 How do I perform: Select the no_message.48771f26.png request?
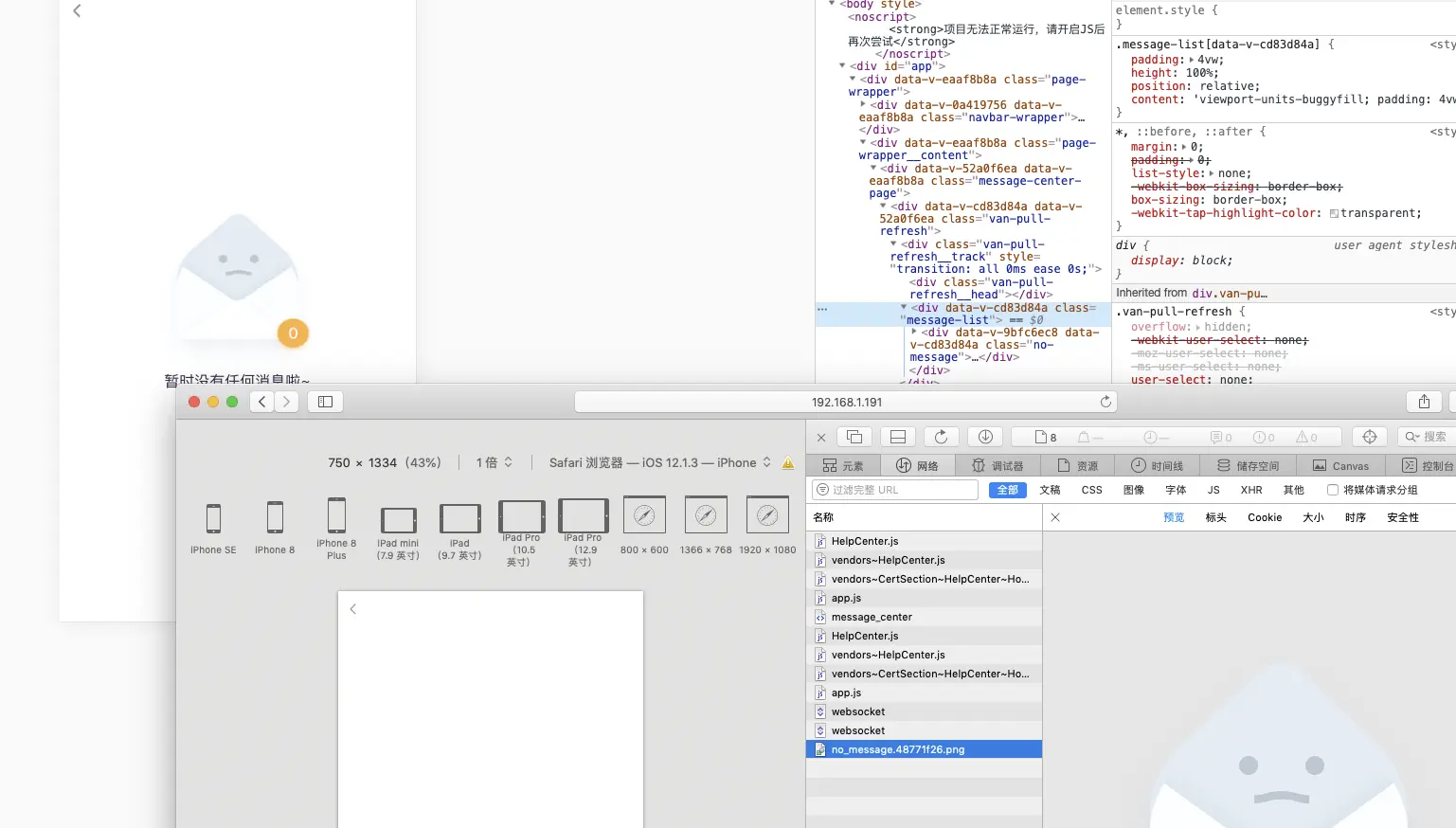point(924,749)
